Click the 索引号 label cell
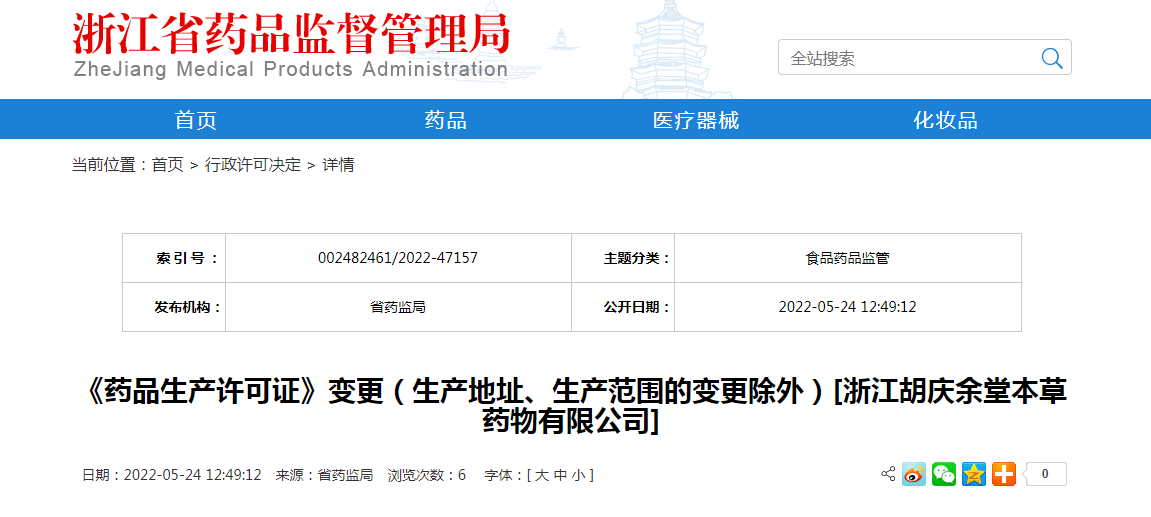The width and height of the screenshot is (1151, 517). click(174, 258)
